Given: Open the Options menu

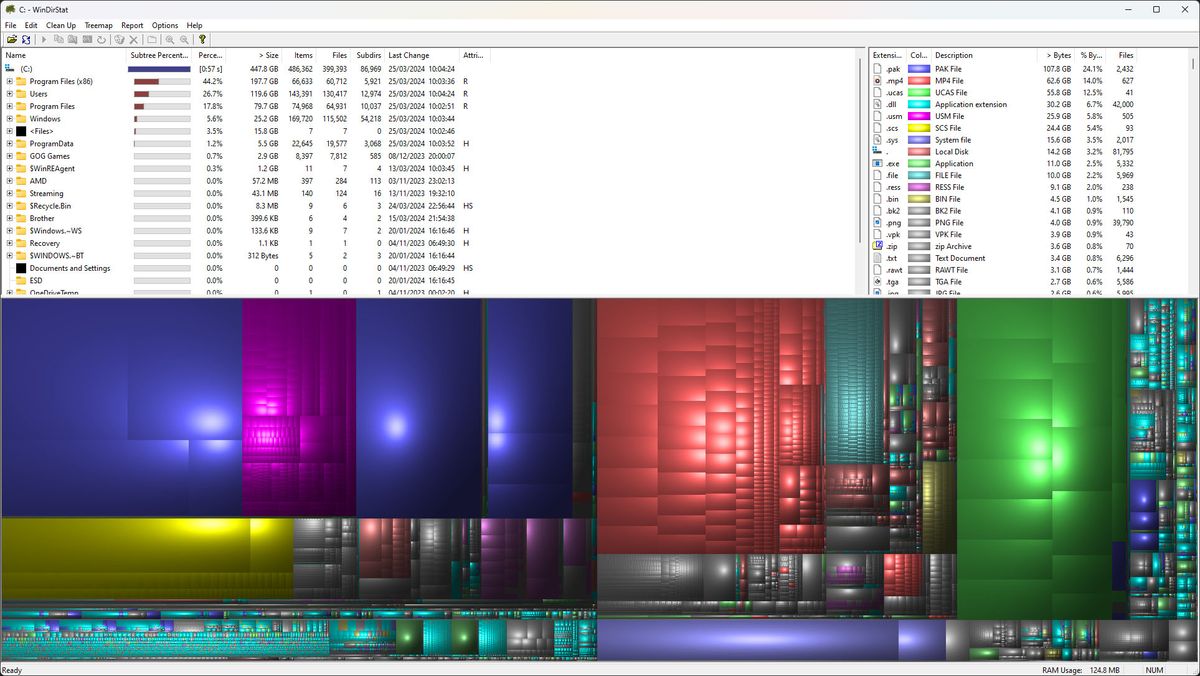Looking at the screenshot, I should click(164, 24).
